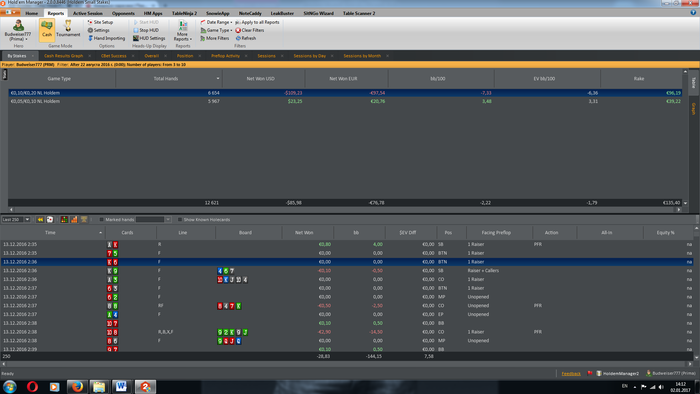Open HUD Settings
The width and height of the screenshot is (700, 394).
(149, 38)
